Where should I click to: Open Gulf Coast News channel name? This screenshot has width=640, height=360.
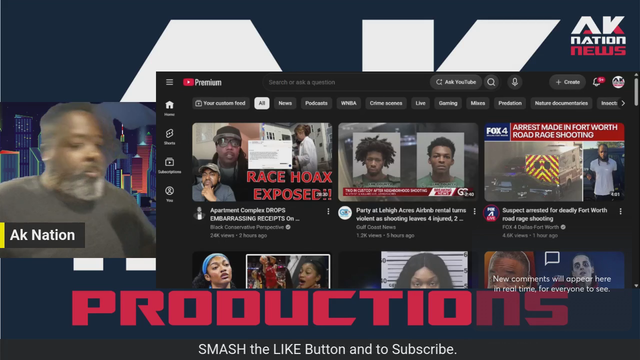point(376,227)
